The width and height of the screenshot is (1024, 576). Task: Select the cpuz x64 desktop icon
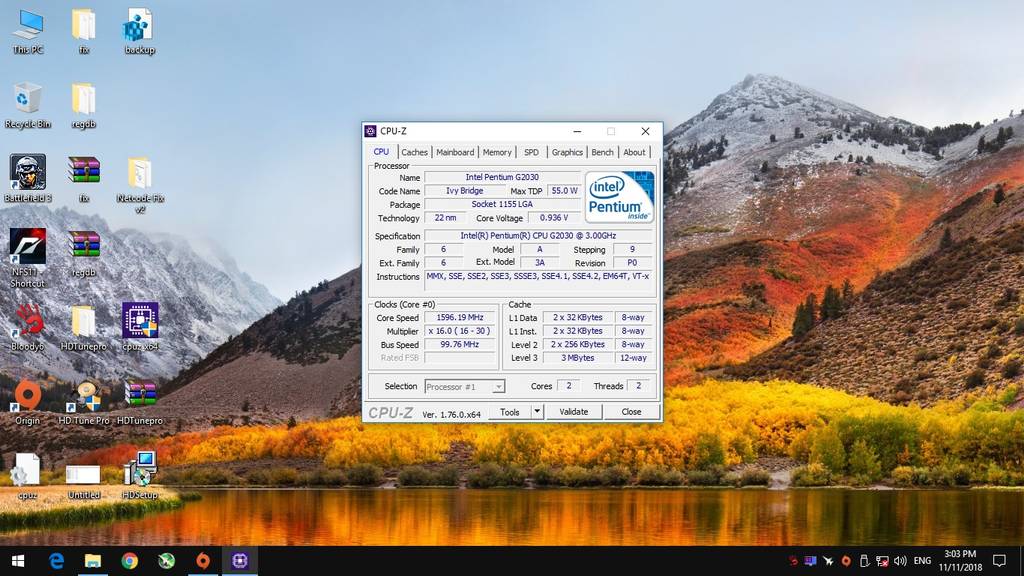coord(140,322)
